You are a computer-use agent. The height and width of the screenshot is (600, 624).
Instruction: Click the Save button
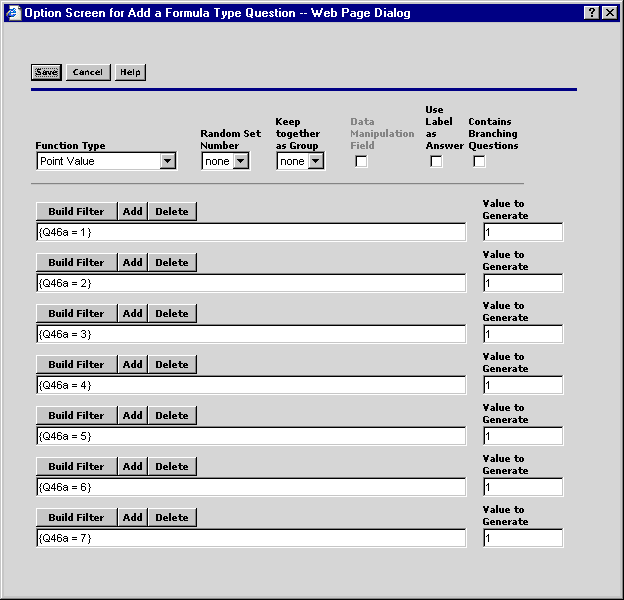pyautogui.click(x=46, y=72)
